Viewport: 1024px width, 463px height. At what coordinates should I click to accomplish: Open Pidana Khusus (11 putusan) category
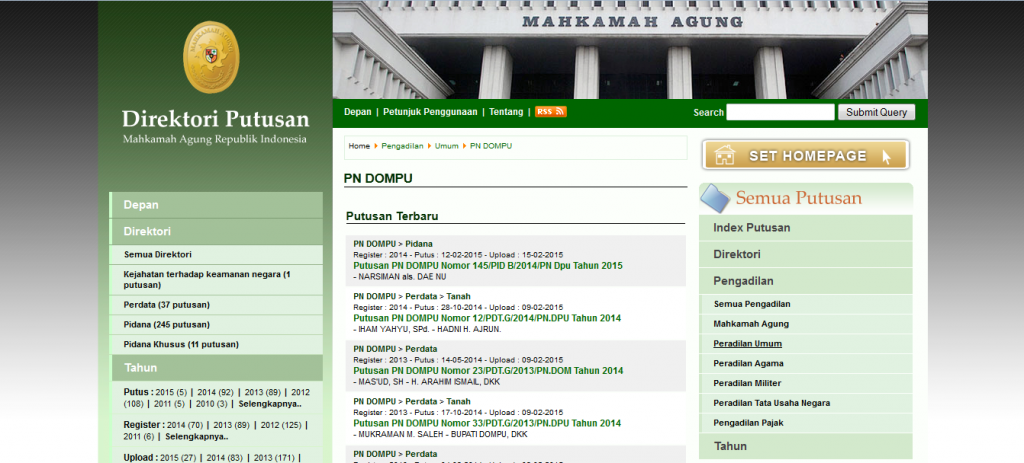click(181, 344)
